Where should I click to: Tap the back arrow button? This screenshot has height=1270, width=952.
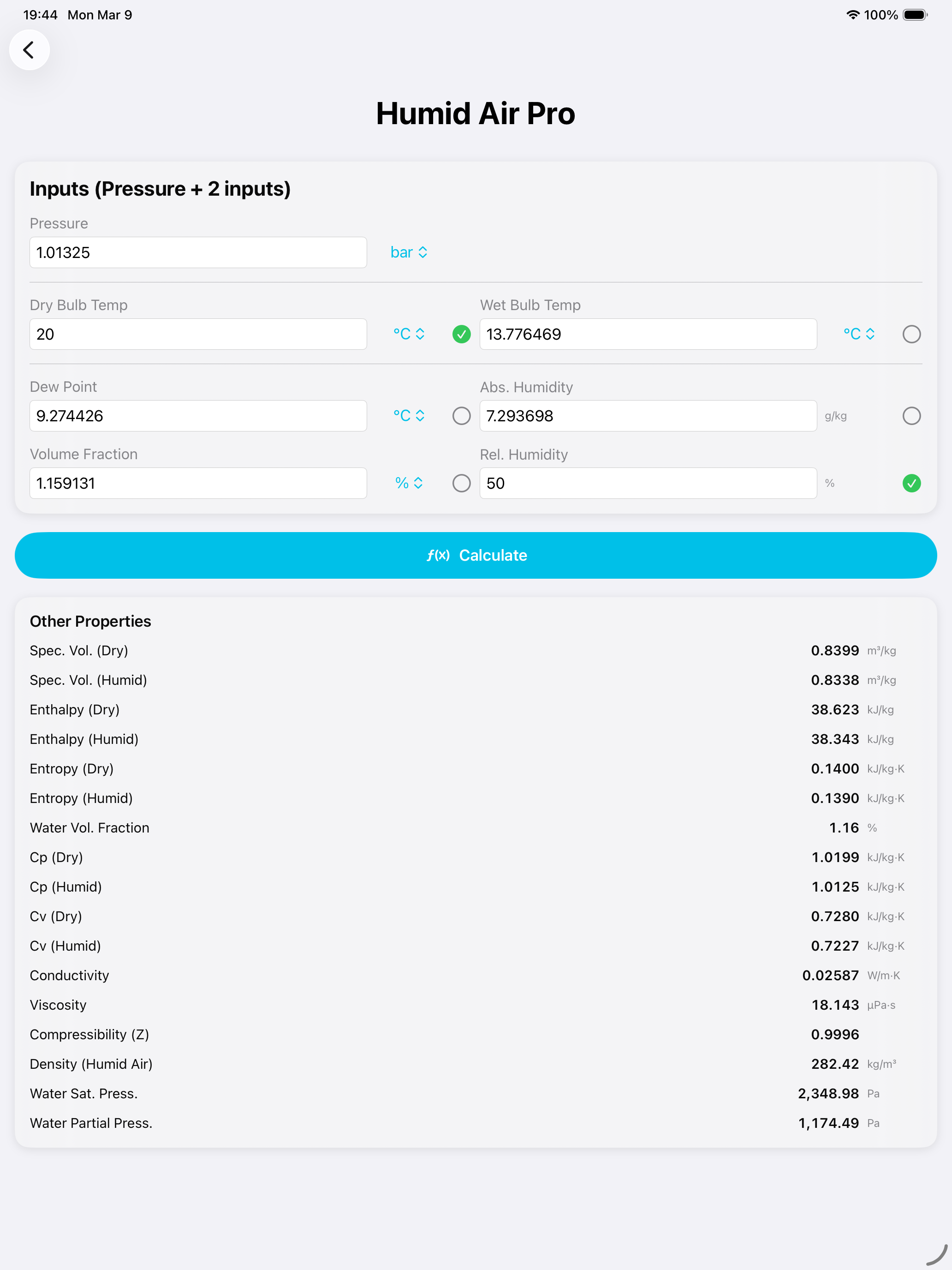click(29, 50)
